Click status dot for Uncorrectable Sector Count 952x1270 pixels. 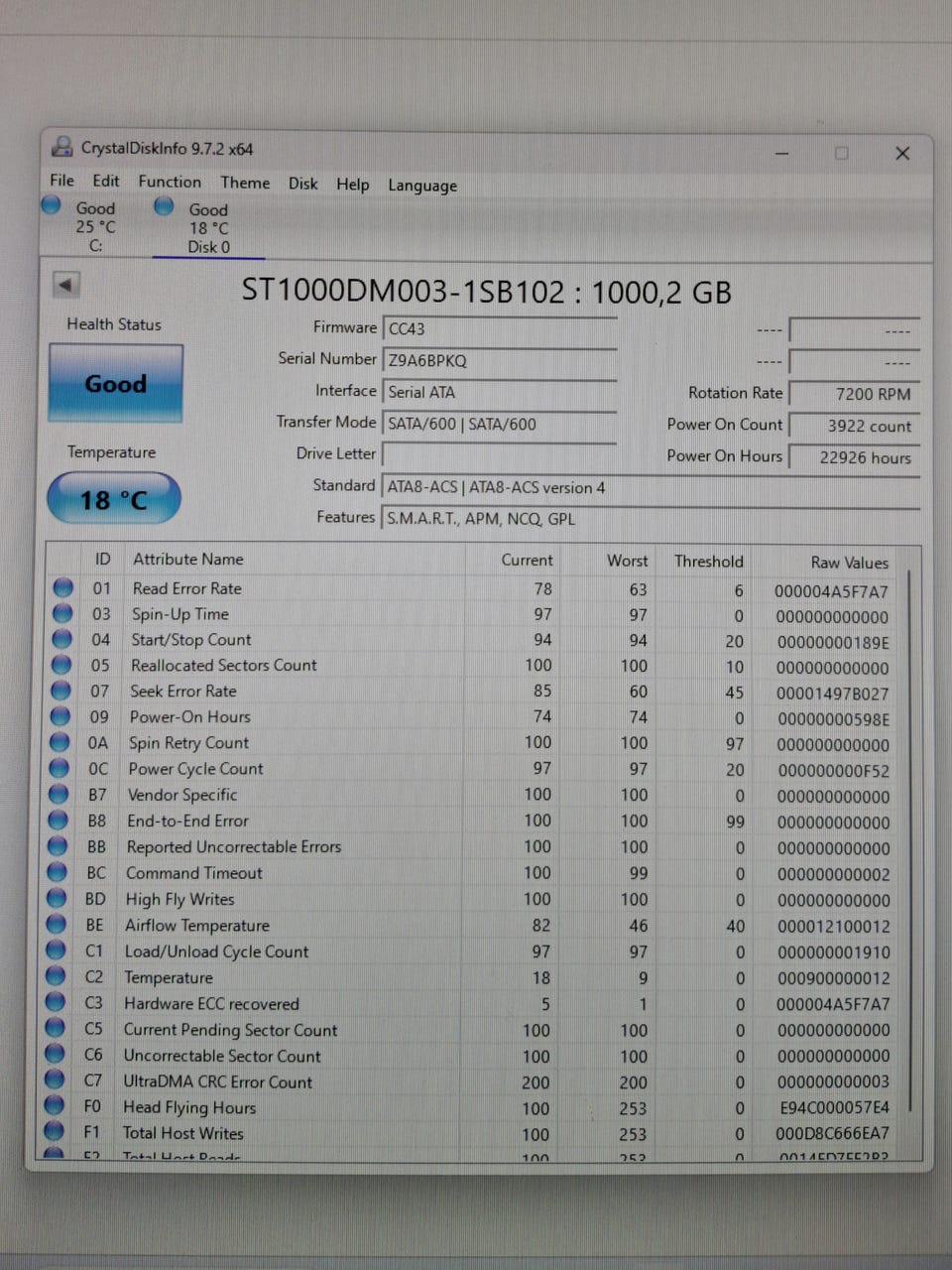(x=56, y=1054)
